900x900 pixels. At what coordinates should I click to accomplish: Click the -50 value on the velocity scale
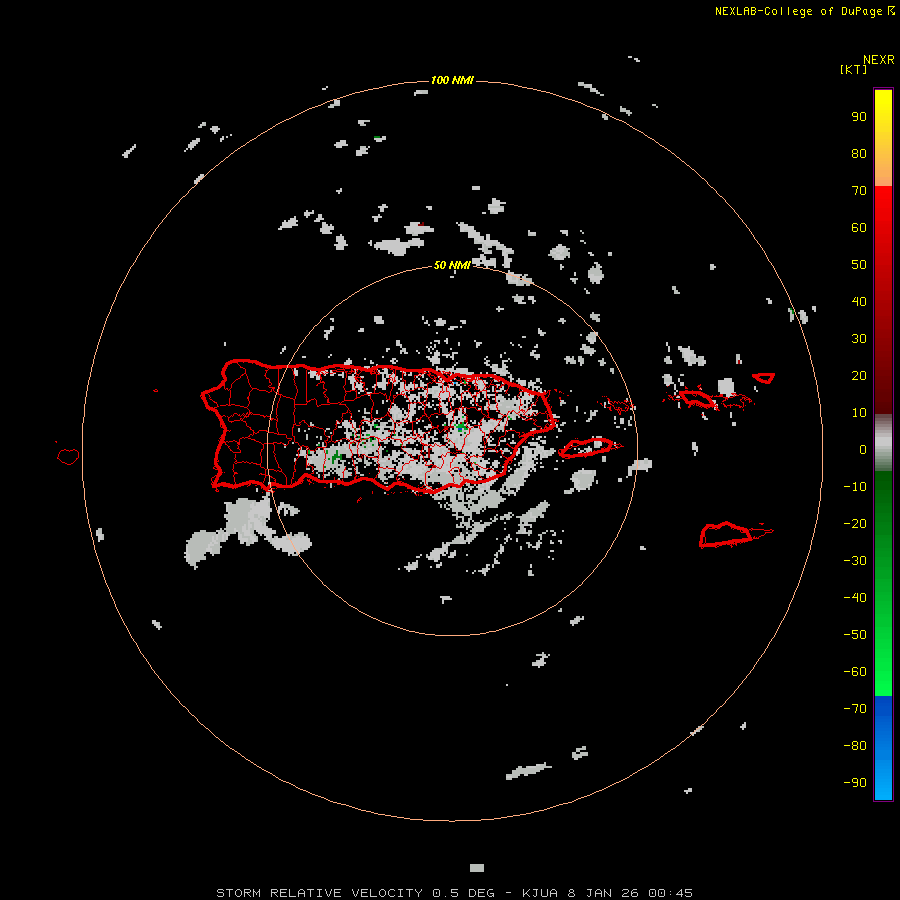click(x=855, y=635)
